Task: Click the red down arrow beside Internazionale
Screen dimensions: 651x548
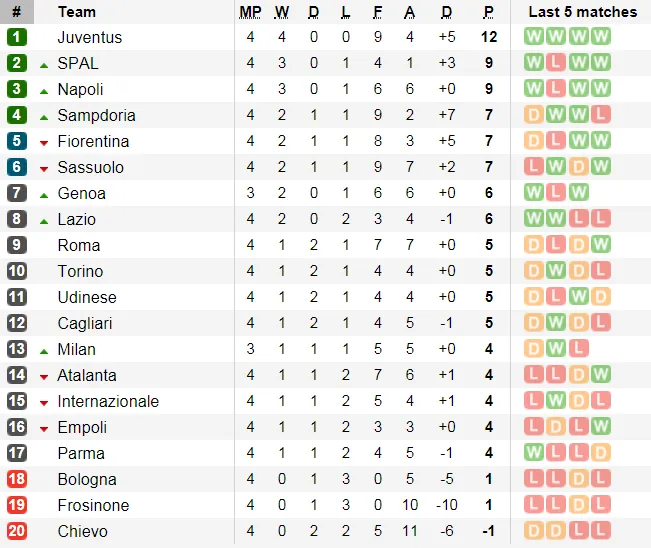Action: (44, 402)
